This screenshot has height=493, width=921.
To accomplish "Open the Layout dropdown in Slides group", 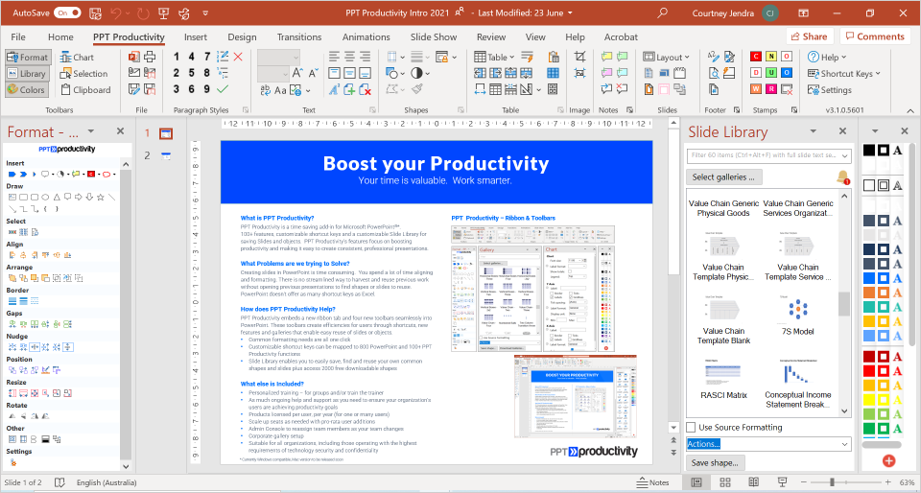I will click(x=667, y=57).
